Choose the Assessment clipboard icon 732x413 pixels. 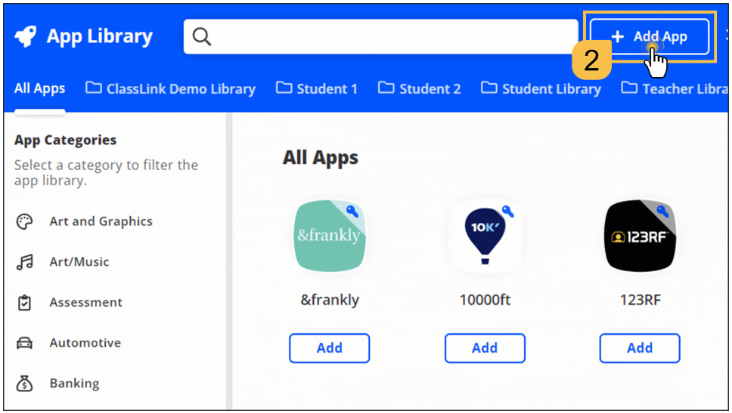[25, 302]
